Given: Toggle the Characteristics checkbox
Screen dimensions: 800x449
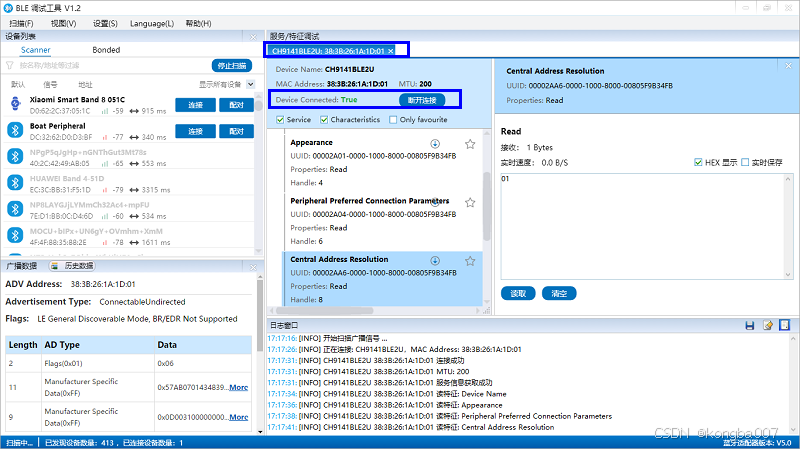Looking at the screenshot, I should pyautogui.click(x=324, y=119).
